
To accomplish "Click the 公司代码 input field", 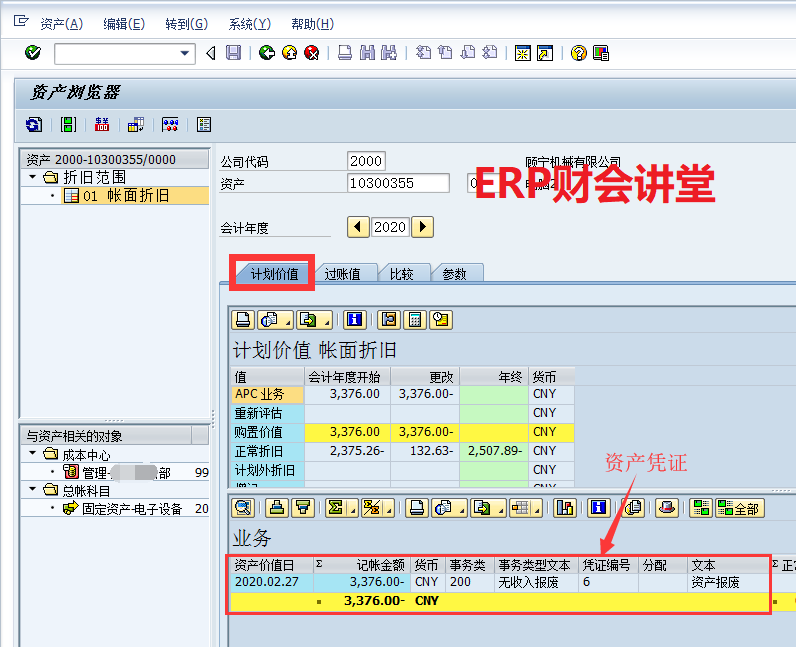I will [x=366, y=161].
